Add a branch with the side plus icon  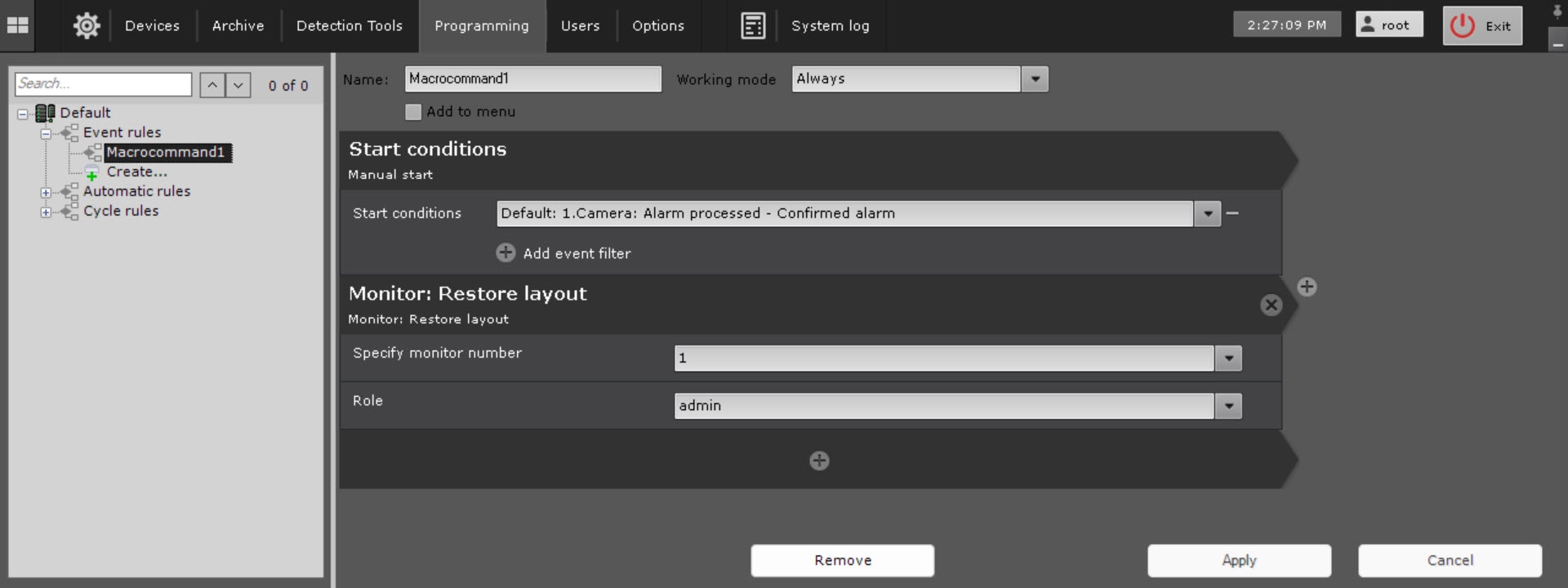pyautogui.click(x=1307, y=287)
